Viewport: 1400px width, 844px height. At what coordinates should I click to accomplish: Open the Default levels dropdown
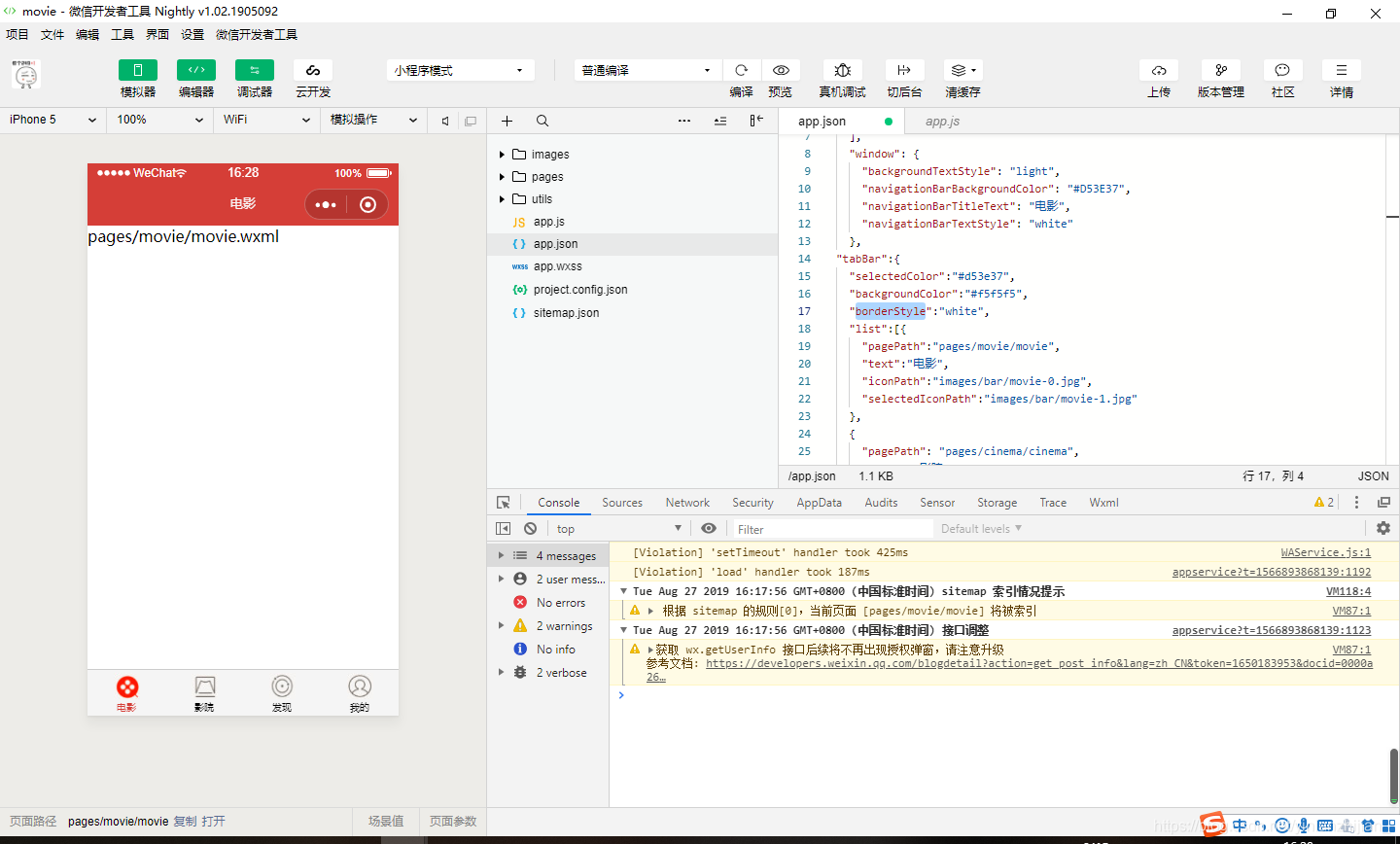tap(981, 529)
